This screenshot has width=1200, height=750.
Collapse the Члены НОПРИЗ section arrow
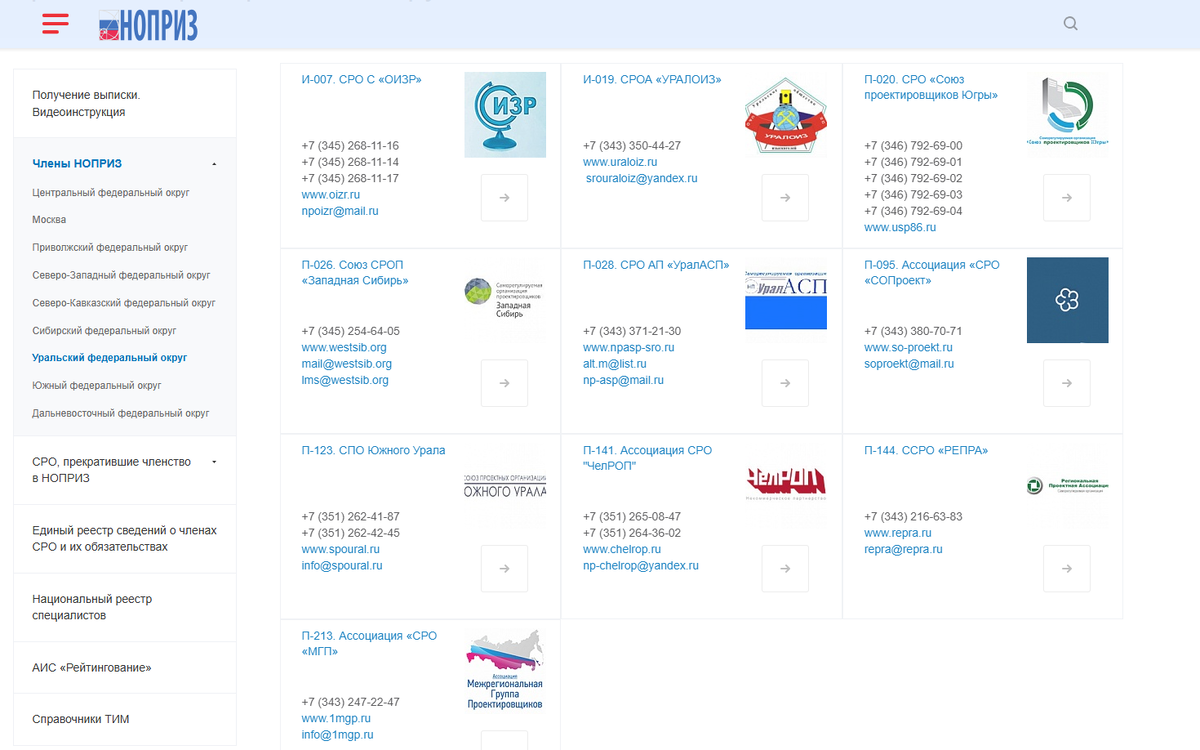click(x=214, y=164)
